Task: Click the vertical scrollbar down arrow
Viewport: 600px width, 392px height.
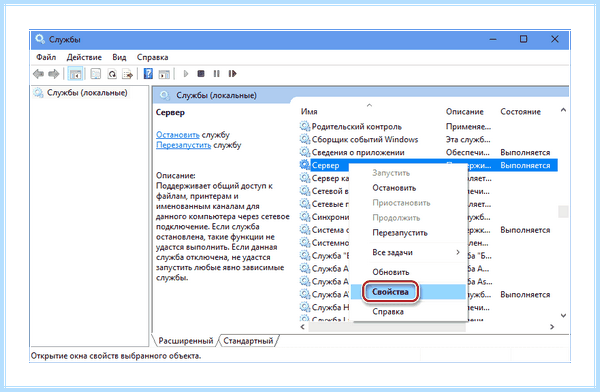Action: (563, 315)
